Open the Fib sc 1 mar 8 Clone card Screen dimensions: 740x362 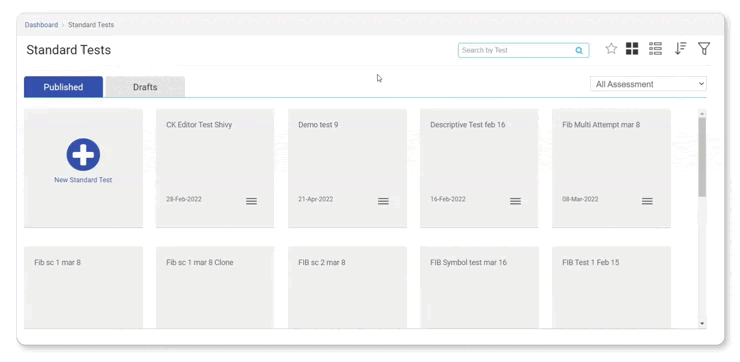point(215,287)
